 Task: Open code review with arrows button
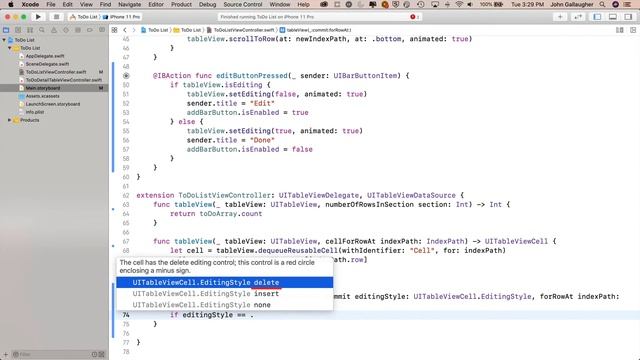[578, 17]
